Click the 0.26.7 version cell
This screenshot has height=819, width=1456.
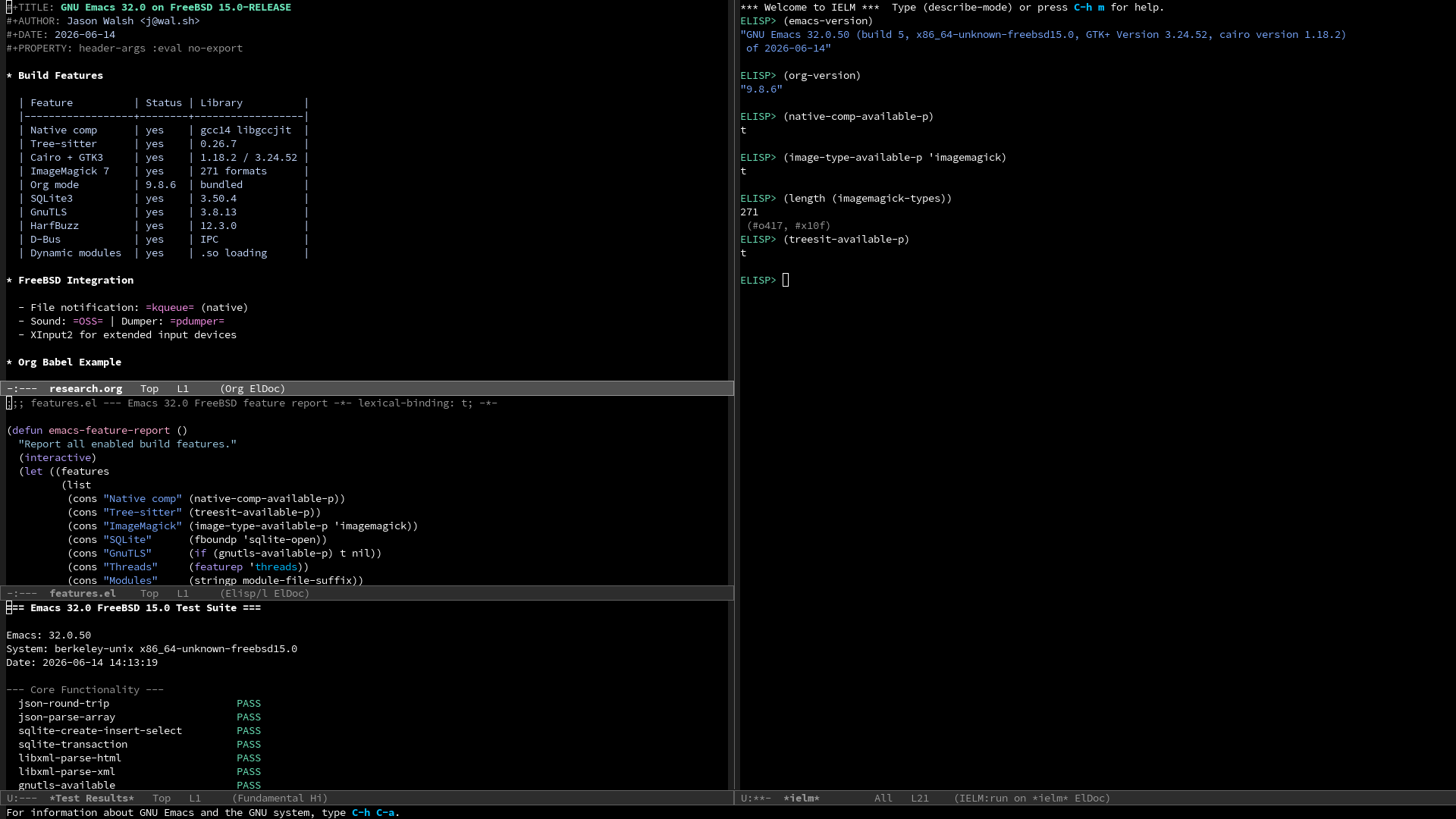click(218, 143)
